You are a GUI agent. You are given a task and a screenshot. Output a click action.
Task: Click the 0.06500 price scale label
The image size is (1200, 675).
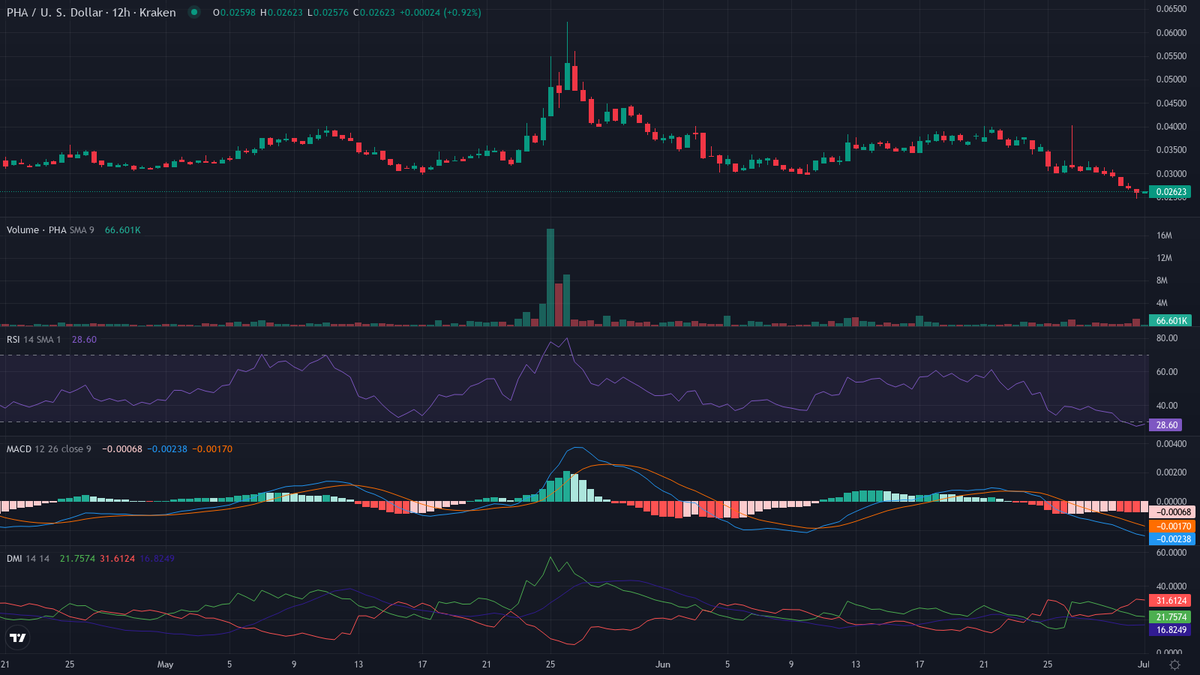pyautogui.click(x=1171, y=9)
